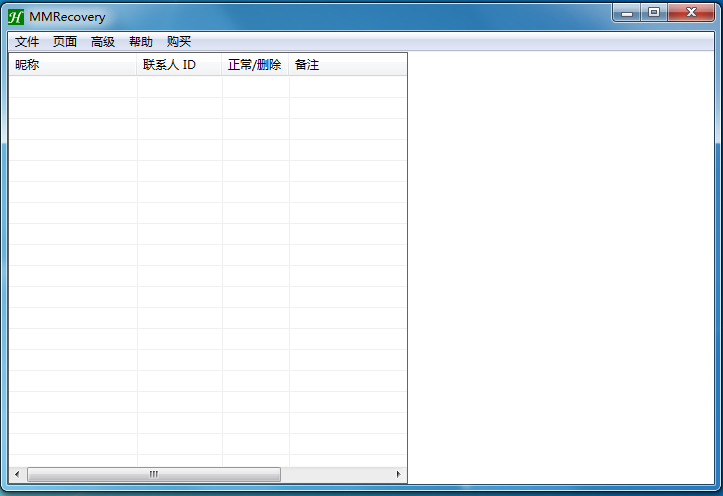Click the MMRecovery app icon in title bar
This screenshot has width=723, height=496.
(x=15, y=16)
